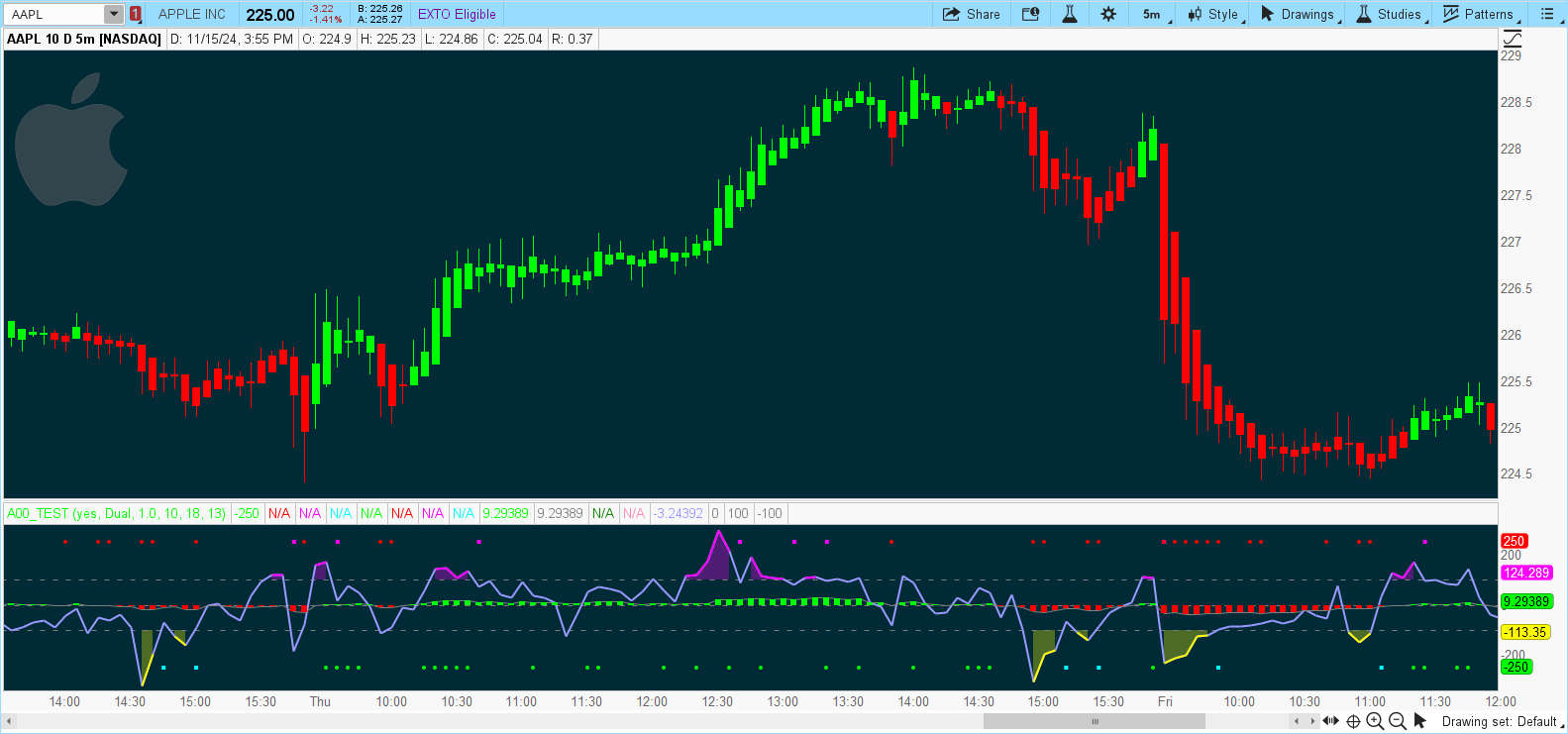1568x734 pixels.
Task: Click the expand/compress time axis icon
Action: point(1331,721)
